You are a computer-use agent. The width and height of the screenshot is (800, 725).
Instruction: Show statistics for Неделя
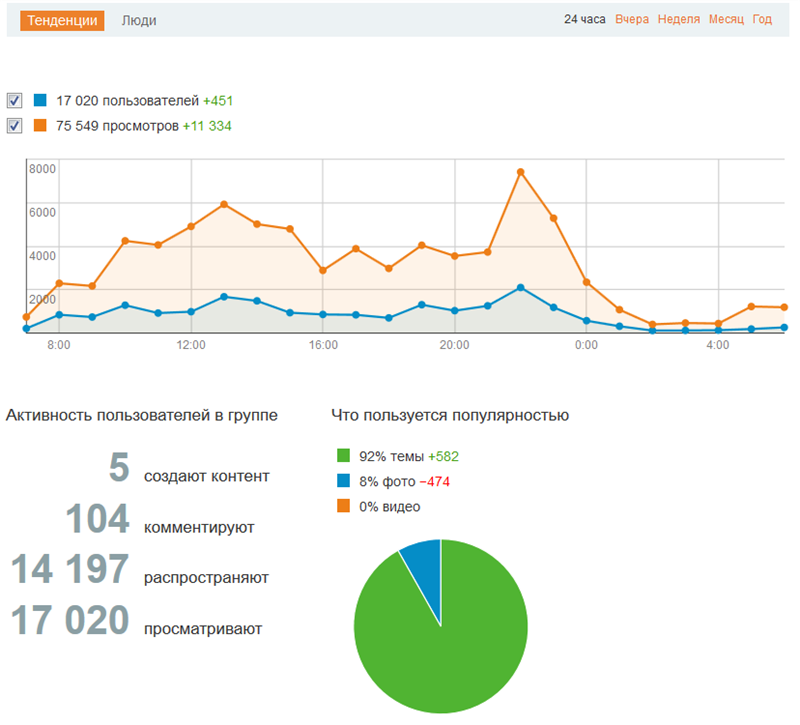pos(679,19)
